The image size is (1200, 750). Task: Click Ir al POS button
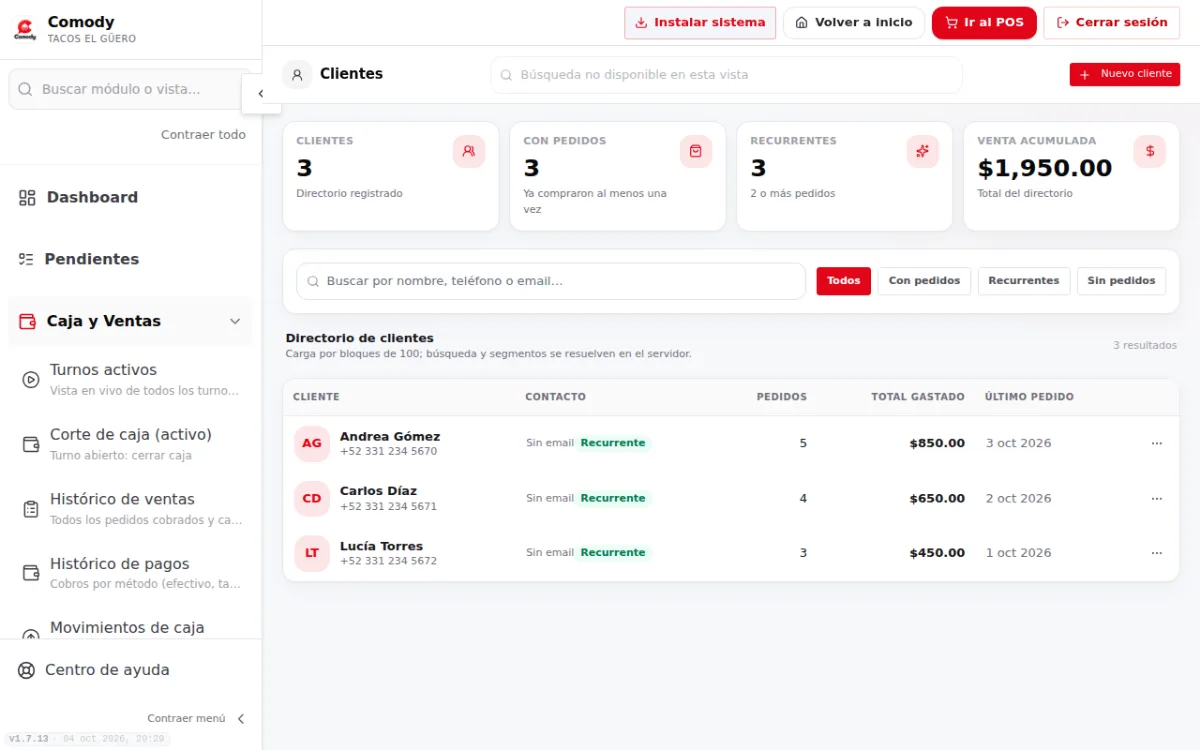click(984, 23)
